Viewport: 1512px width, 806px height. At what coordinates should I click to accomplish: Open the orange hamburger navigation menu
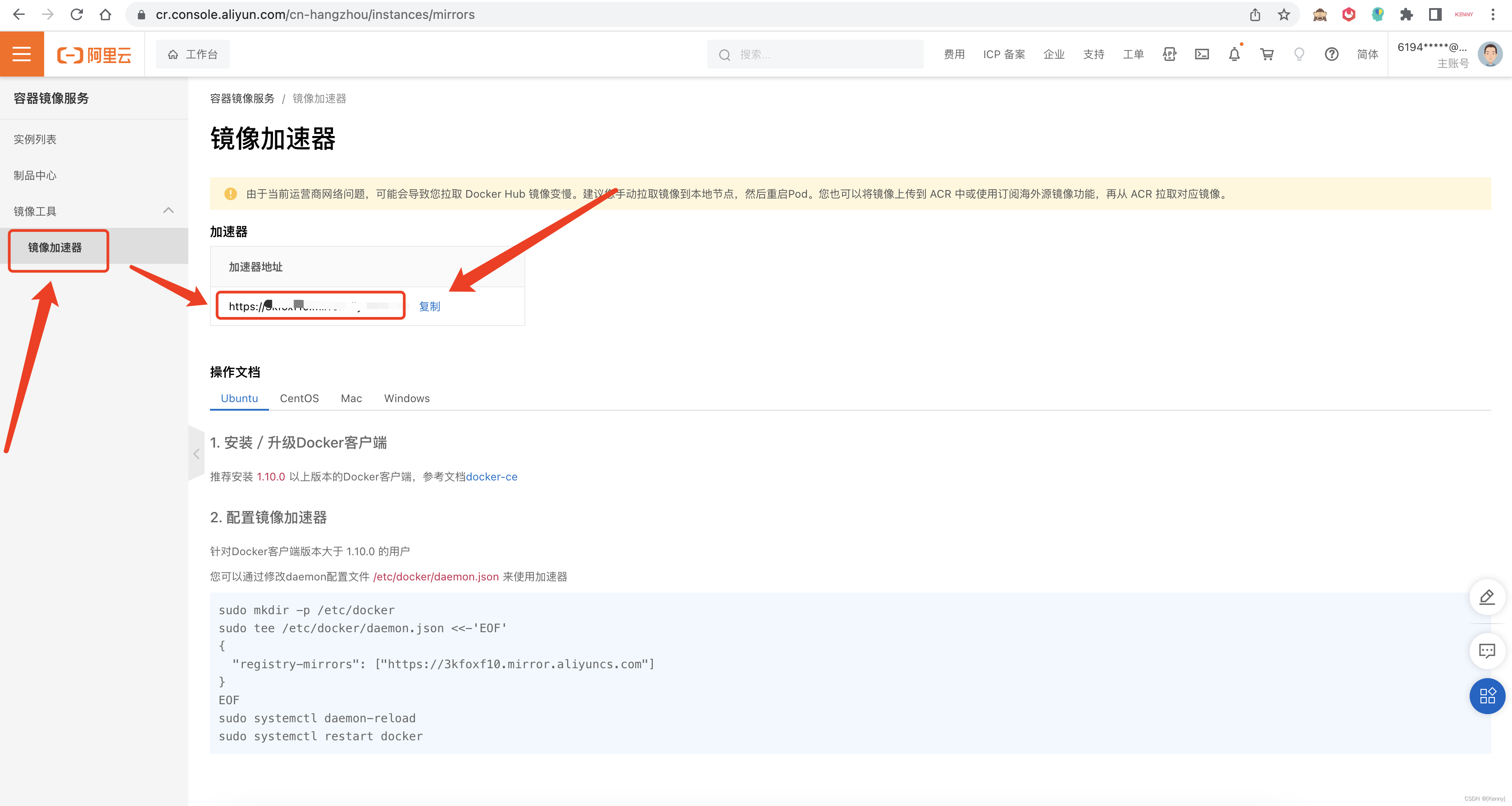(22, 54)
